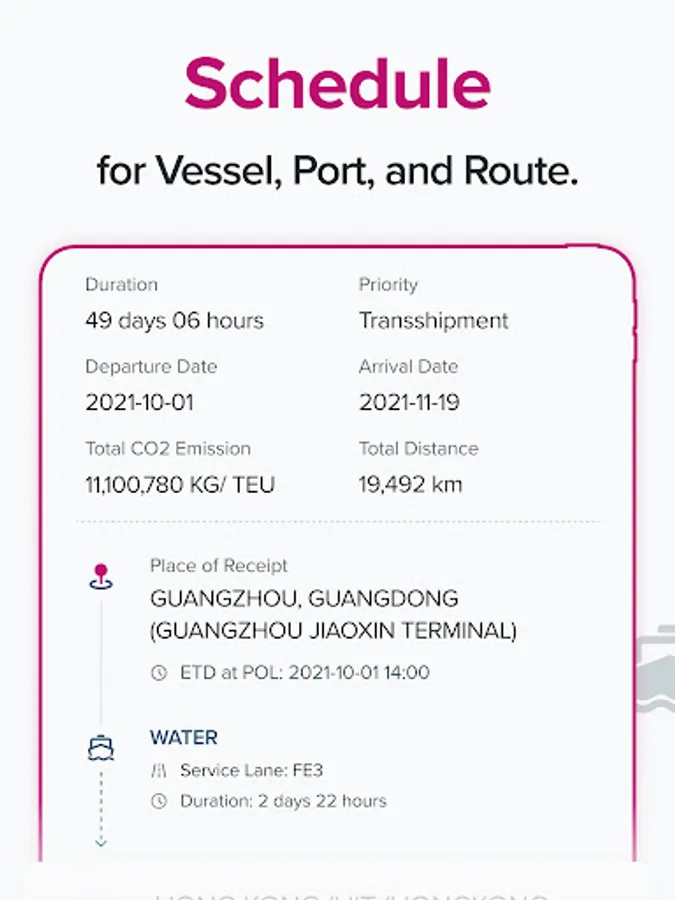
Task: Select arrival date 2021-11-19
Action: click(x=410, y=403)
